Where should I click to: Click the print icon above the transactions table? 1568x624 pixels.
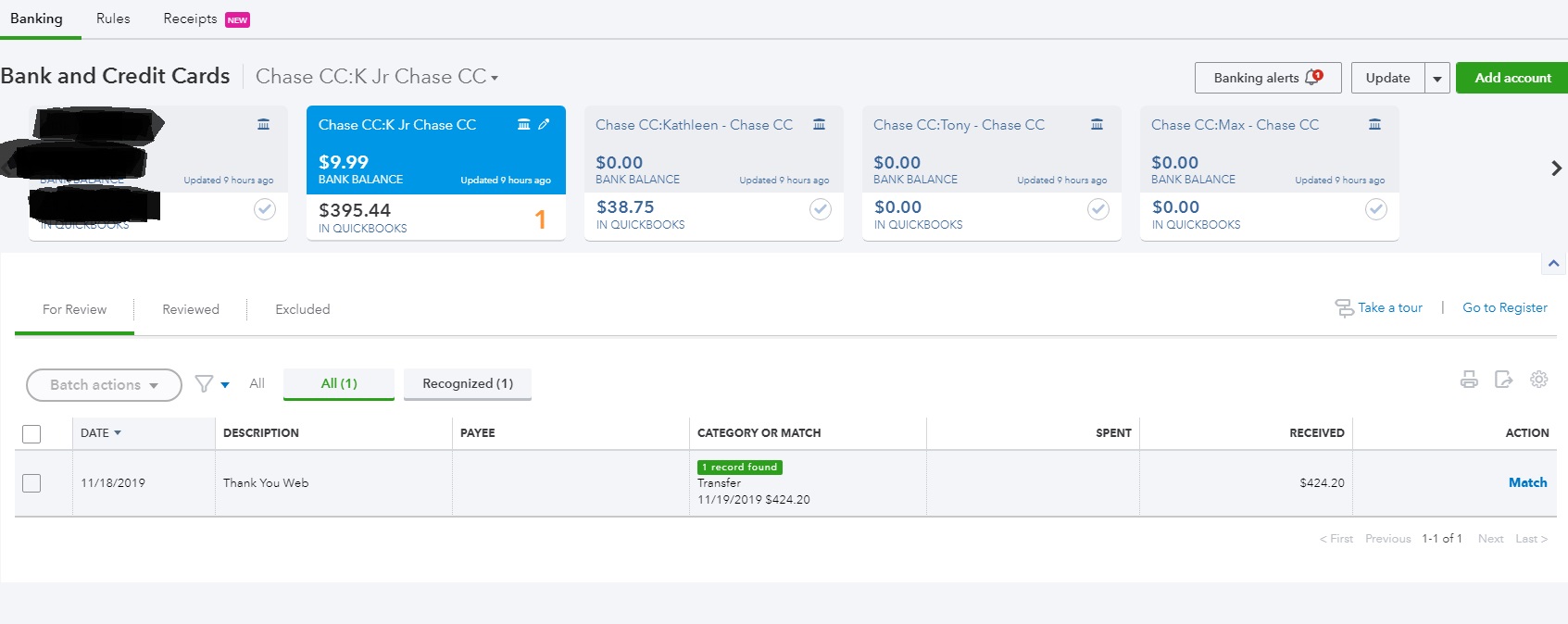[1469, 380]
